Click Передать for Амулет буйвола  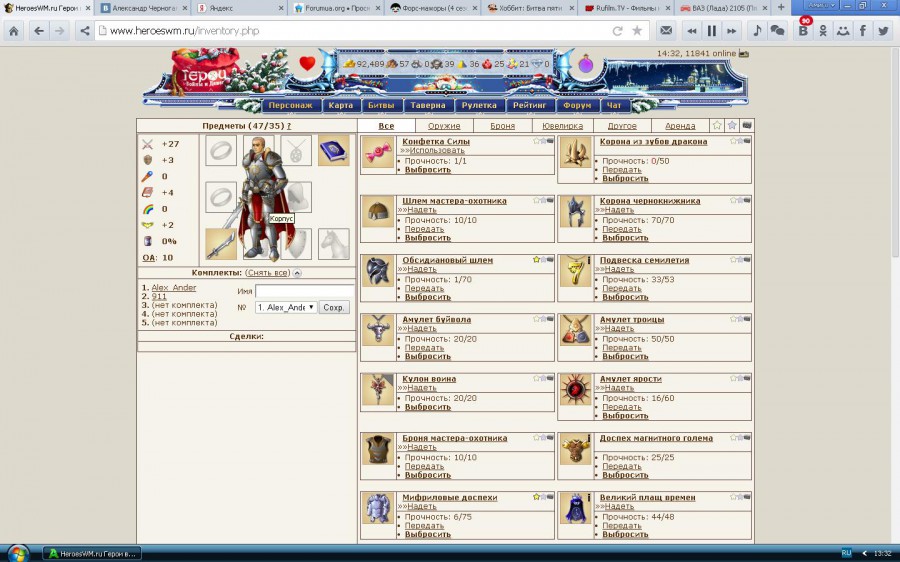[x=424, y=347]
